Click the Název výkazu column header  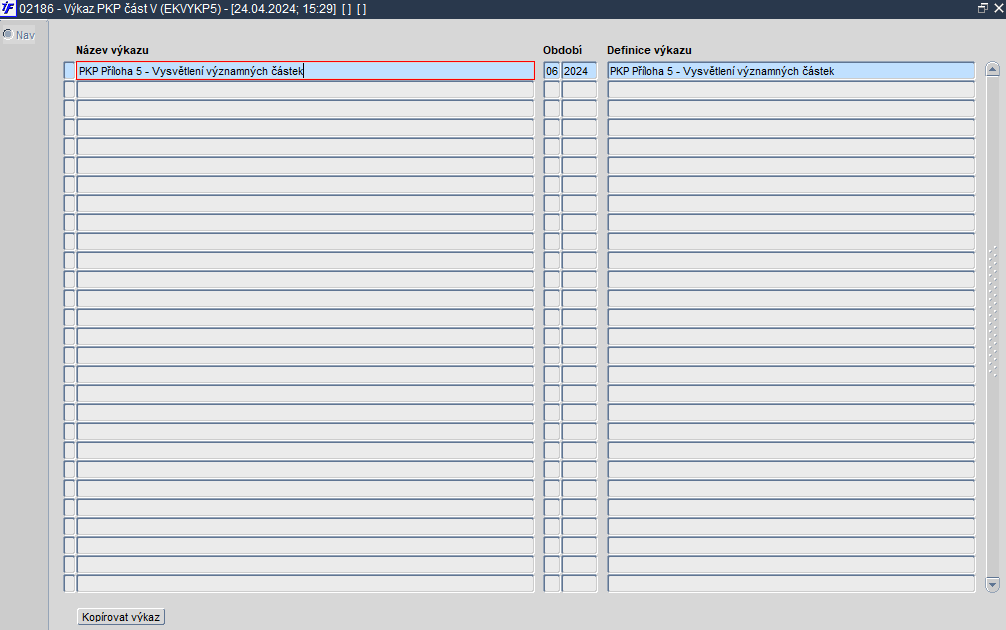(x=112, y=50)
